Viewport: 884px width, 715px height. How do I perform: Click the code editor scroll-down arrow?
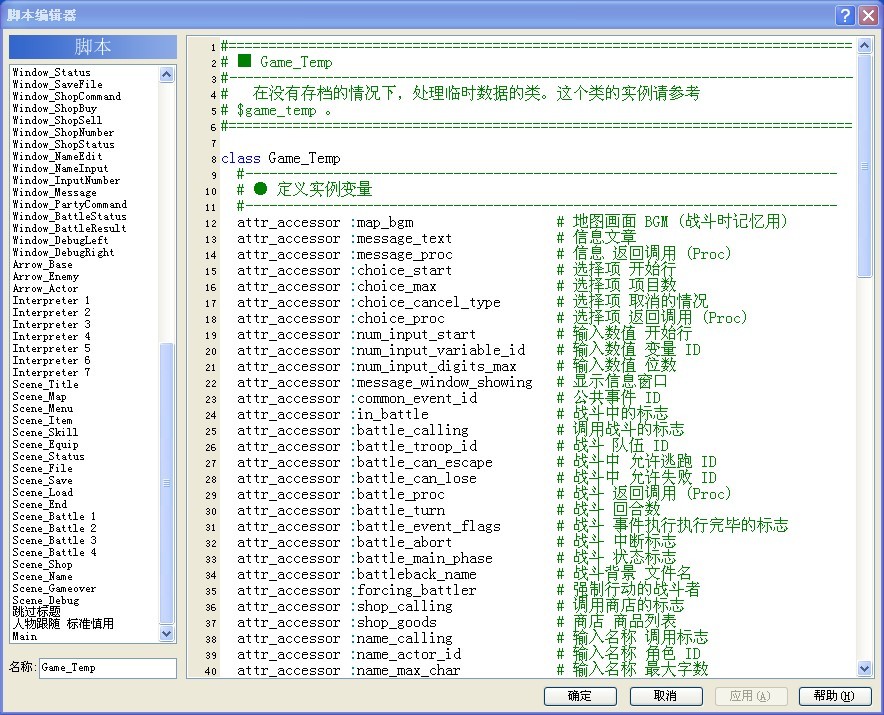click(x=864, y=669)
